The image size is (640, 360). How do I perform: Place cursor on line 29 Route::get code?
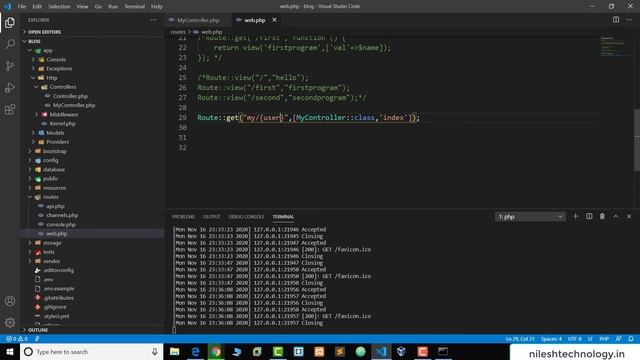click(x=308, y=118)
